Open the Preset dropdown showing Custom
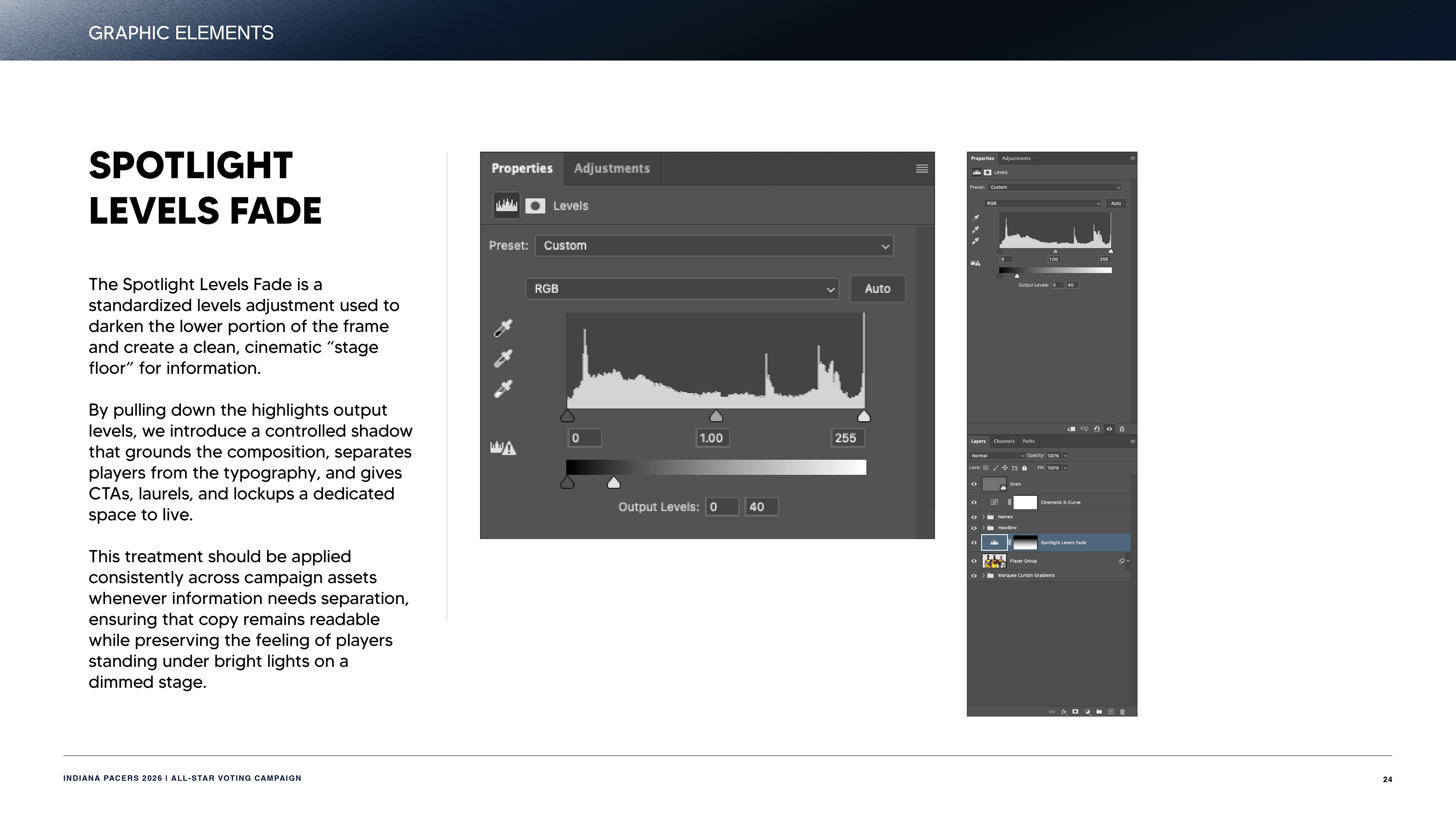Viewport: 1456px width, 819px height. pos(714,246)
